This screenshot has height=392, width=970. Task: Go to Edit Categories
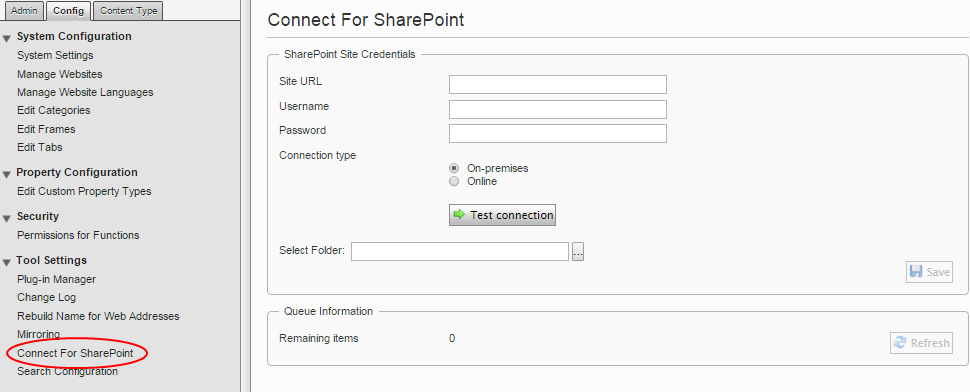54,110
